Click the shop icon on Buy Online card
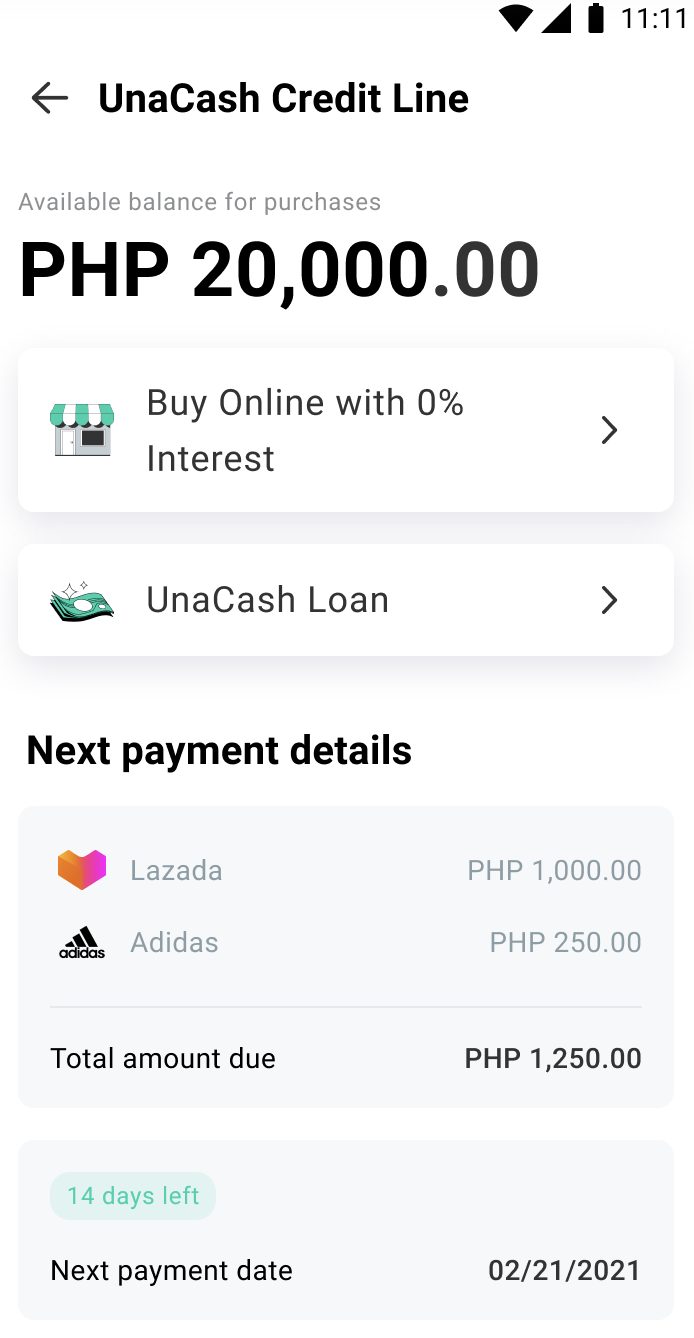 click(82, 430)
